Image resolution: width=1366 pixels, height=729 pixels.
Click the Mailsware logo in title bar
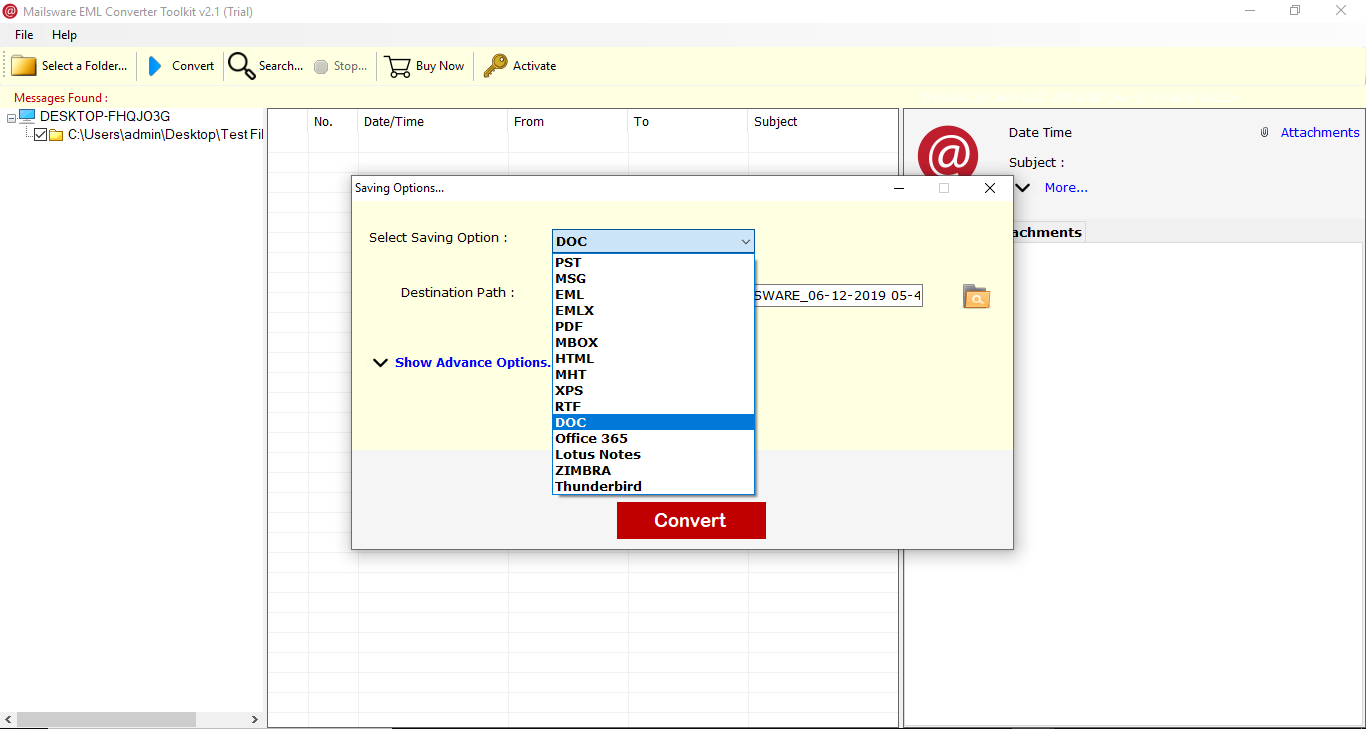(x=10, y=11)
